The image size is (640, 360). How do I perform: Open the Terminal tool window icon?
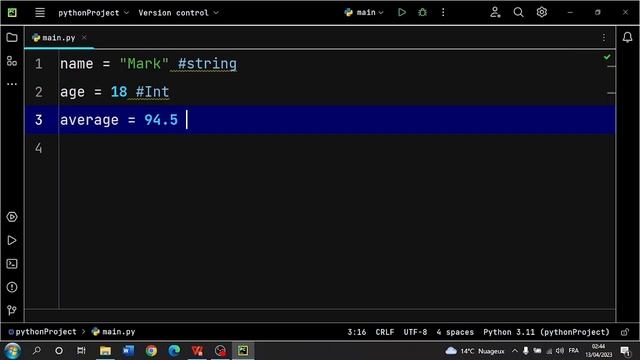coord(12,264)
